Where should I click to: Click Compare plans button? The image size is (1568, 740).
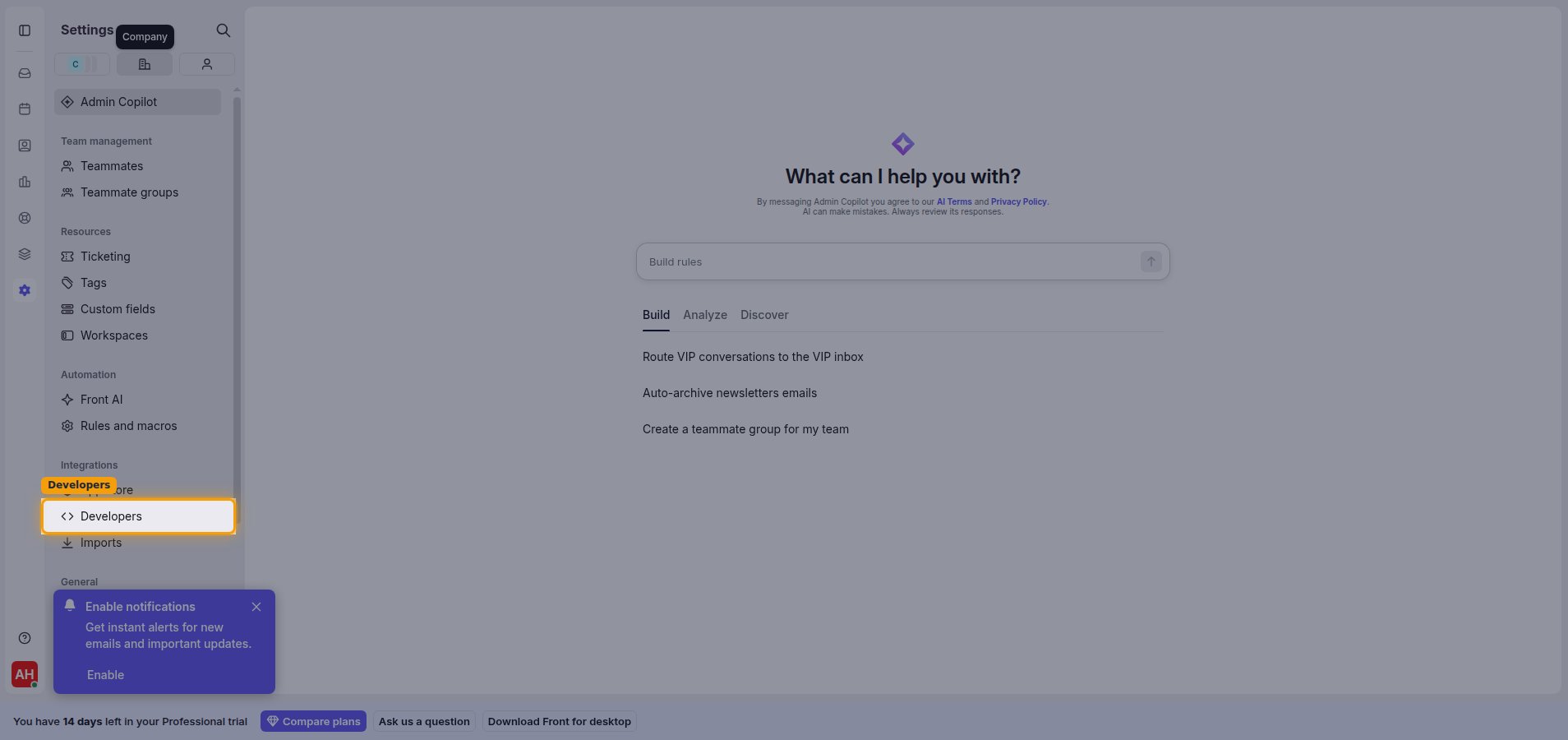click(313, 721)
